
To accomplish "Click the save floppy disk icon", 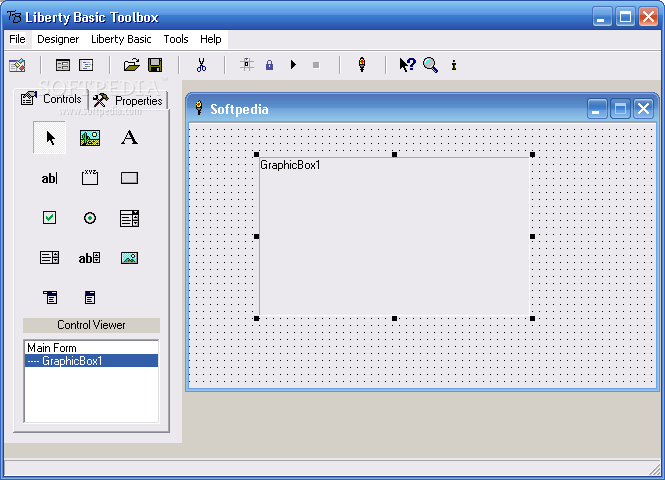I will [155, 65].
